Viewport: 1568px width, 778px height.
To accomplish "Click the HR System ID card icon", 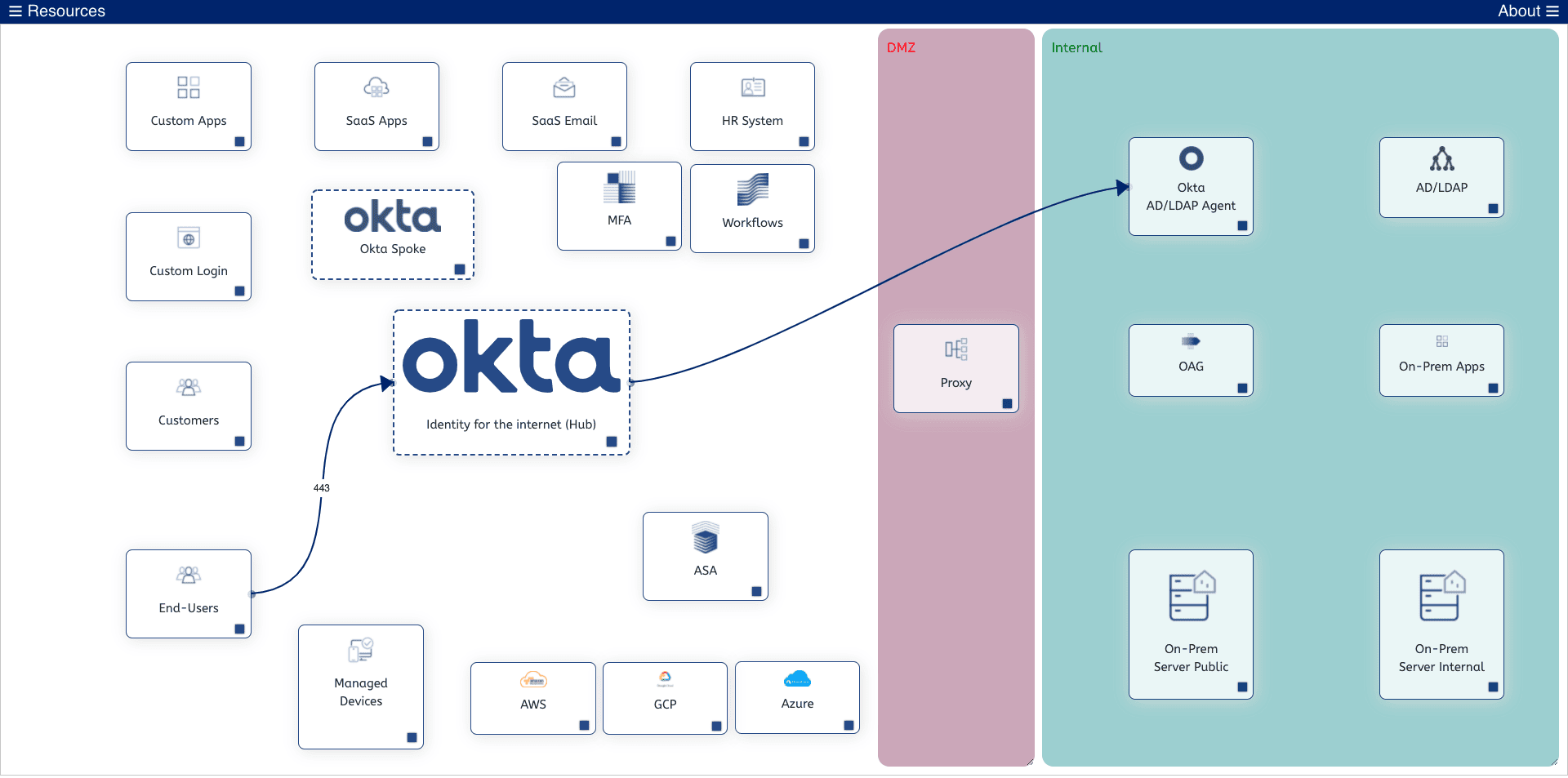I will (x=753, y=87).
